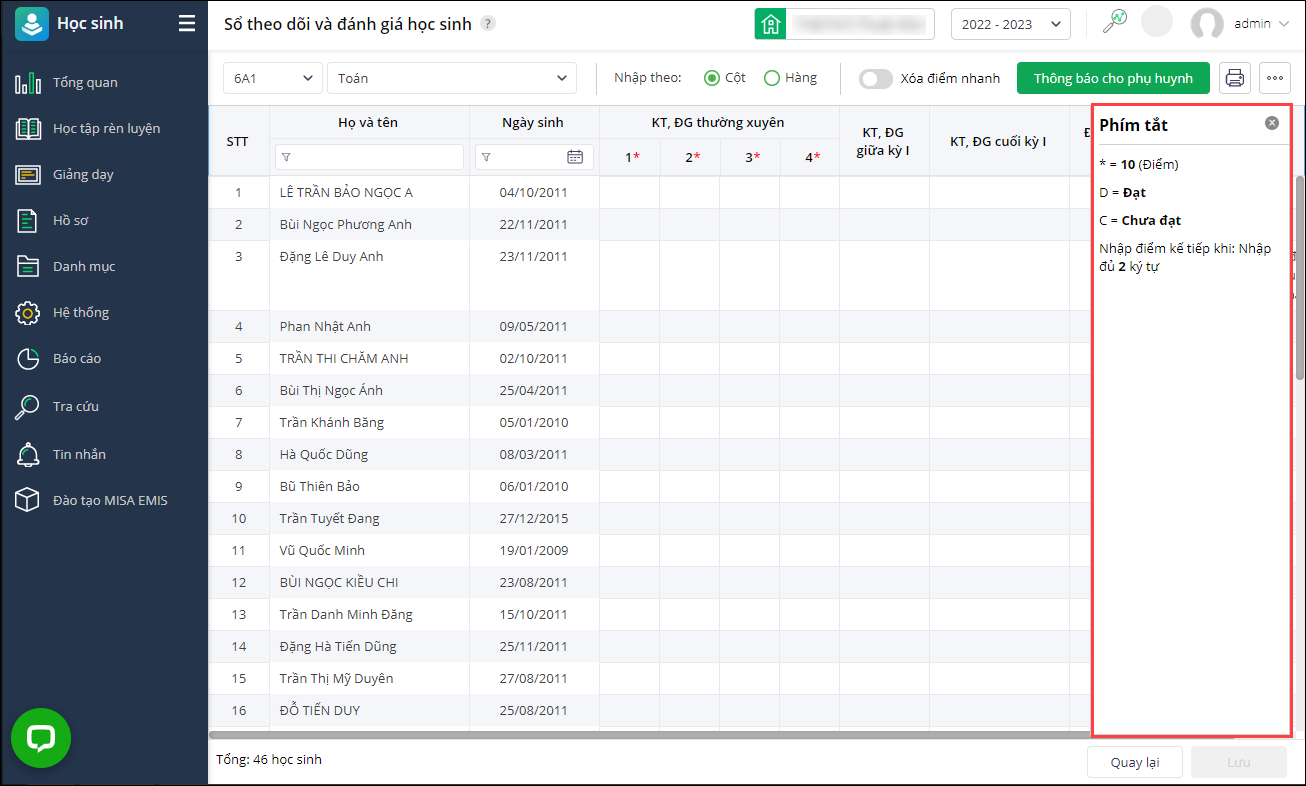Click the STT column header
The width and height of the screenshot is (1306, 786).
point(238,141)
